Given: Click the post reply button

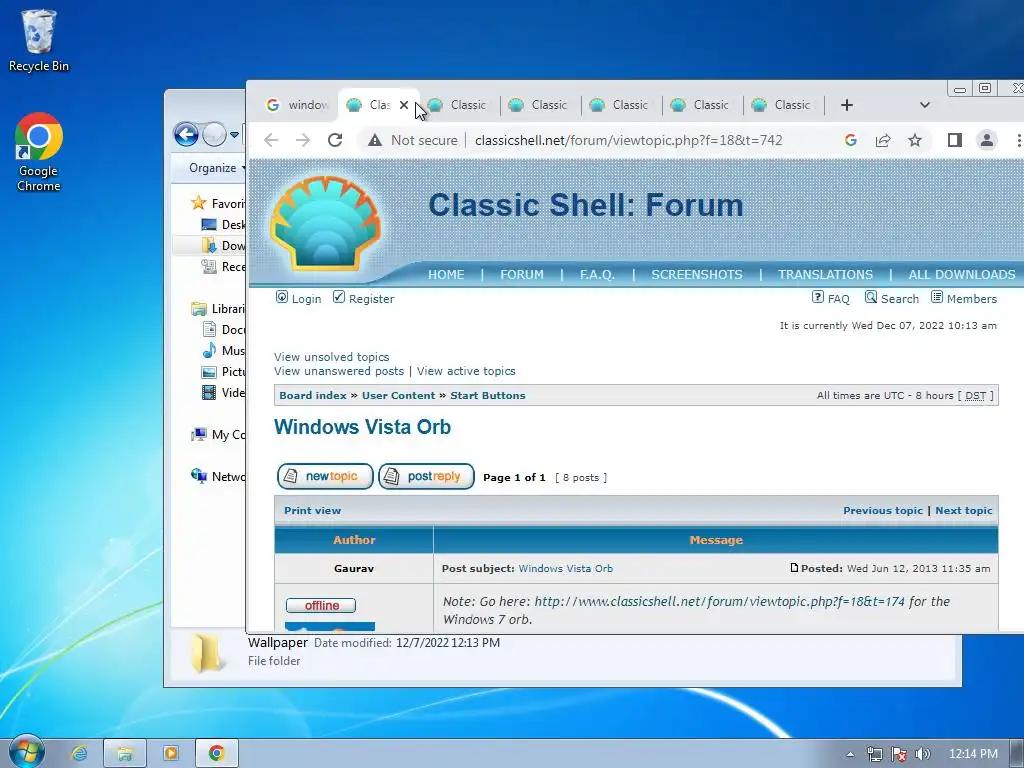Looking at the screenshot, I should click(426, 477).
